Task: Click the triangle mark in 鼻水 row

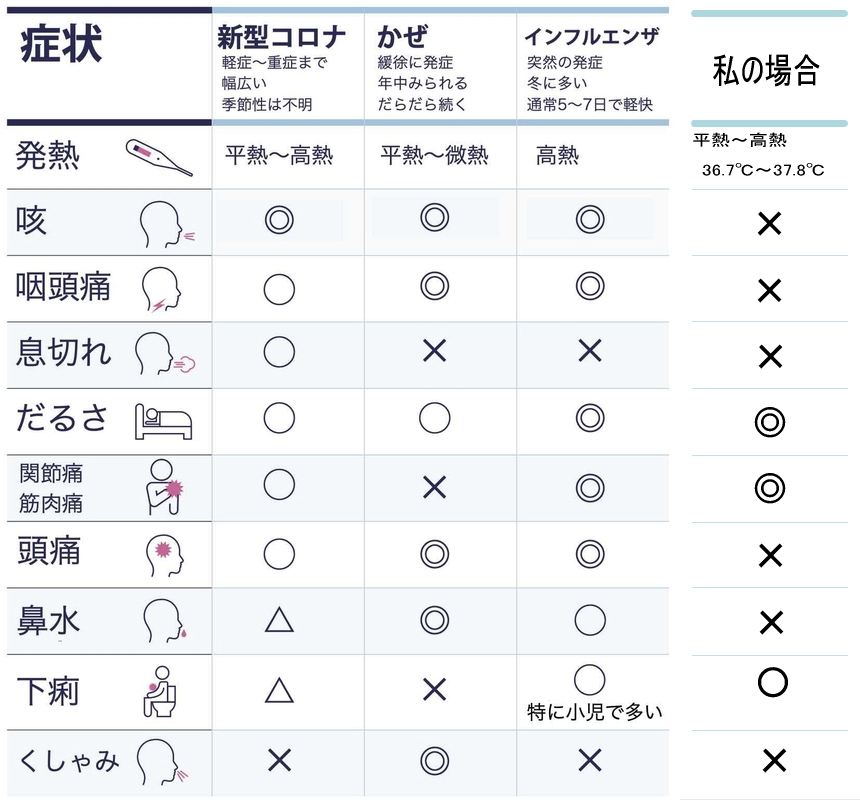Action: (279, 621)
